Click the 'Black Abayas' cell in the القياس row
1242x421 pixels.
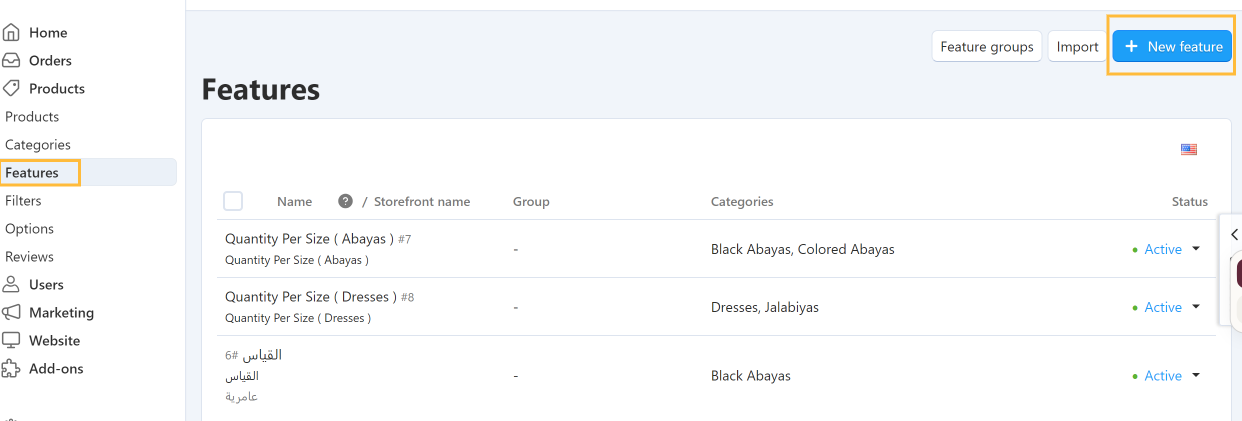751,376
